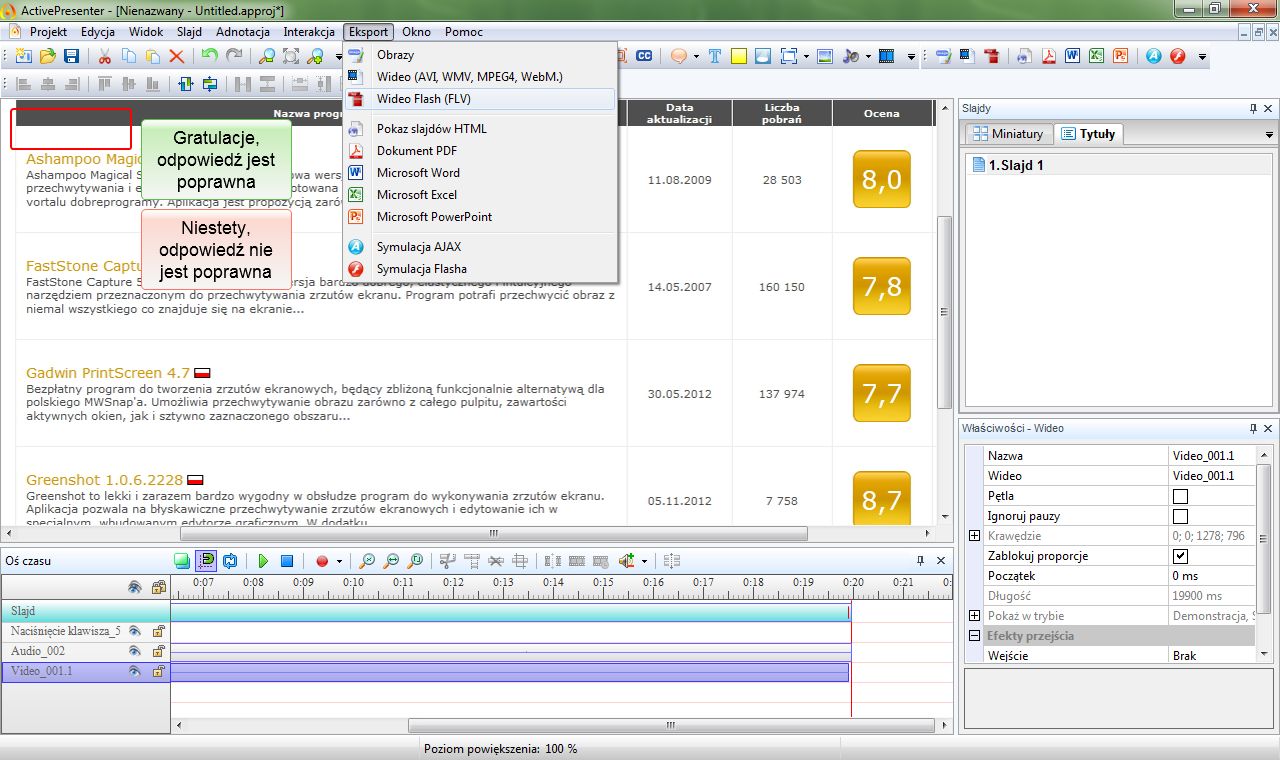Toggle lock on Video_001.1 track
The image size is (1280, 760).
pyautogui.click(x=158, y=672)
